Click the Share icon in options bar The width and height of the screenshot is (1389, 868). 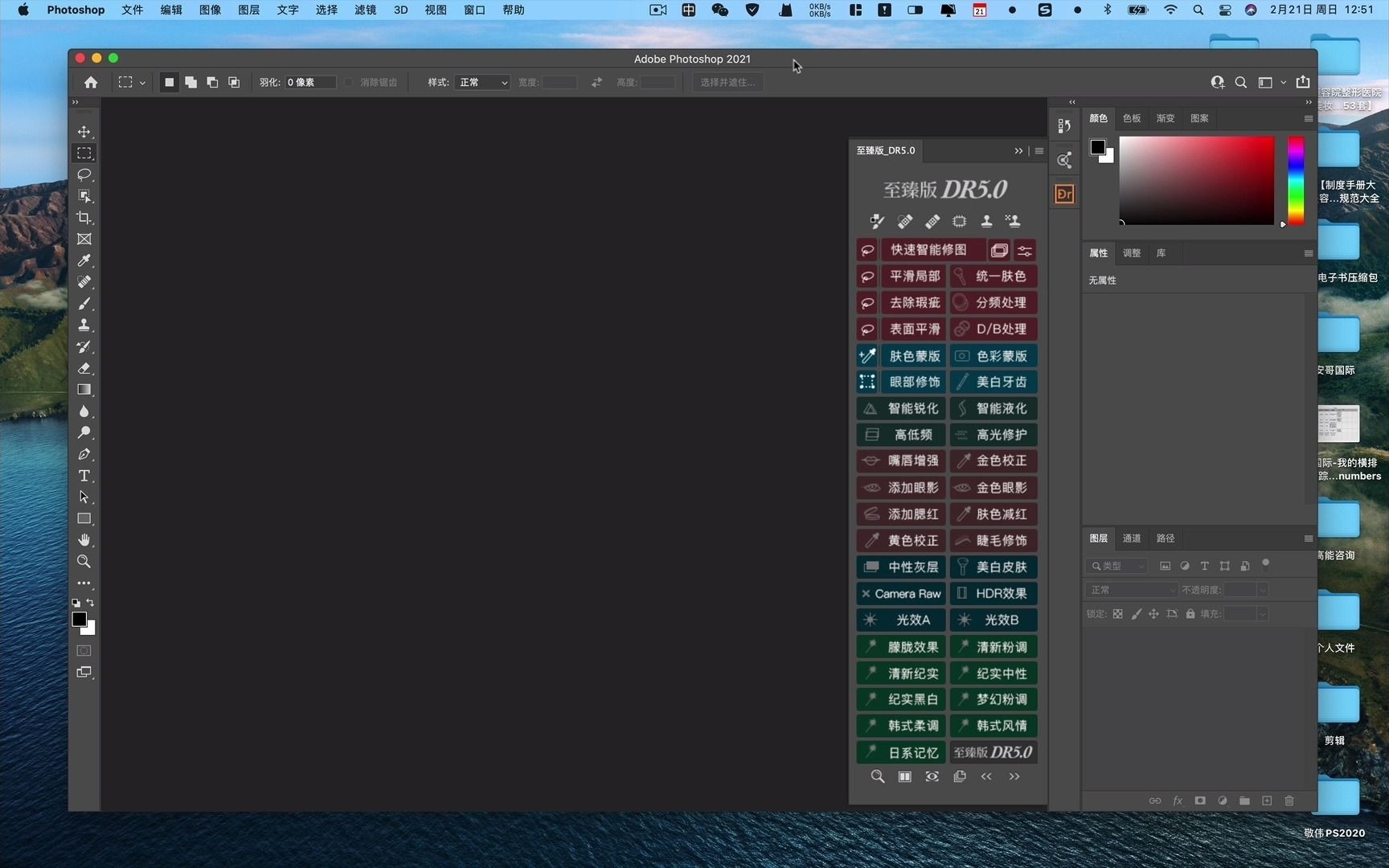pos(1303,82)
